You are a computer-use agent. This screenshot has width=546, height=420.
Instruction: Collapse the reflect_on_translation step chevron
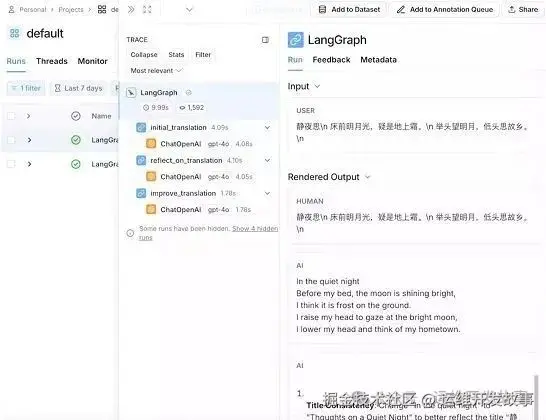(x=267, y=161)
